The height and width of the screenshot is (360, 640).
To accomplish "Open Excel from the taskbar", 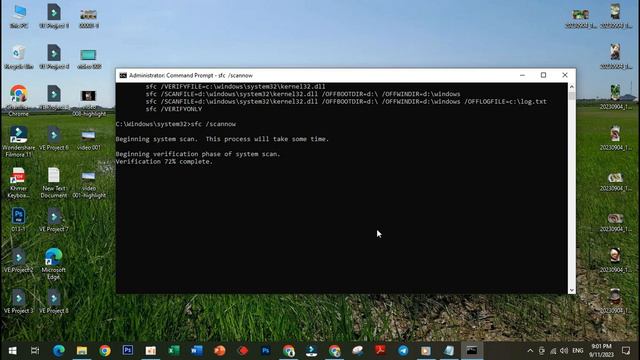I will 174,351.
